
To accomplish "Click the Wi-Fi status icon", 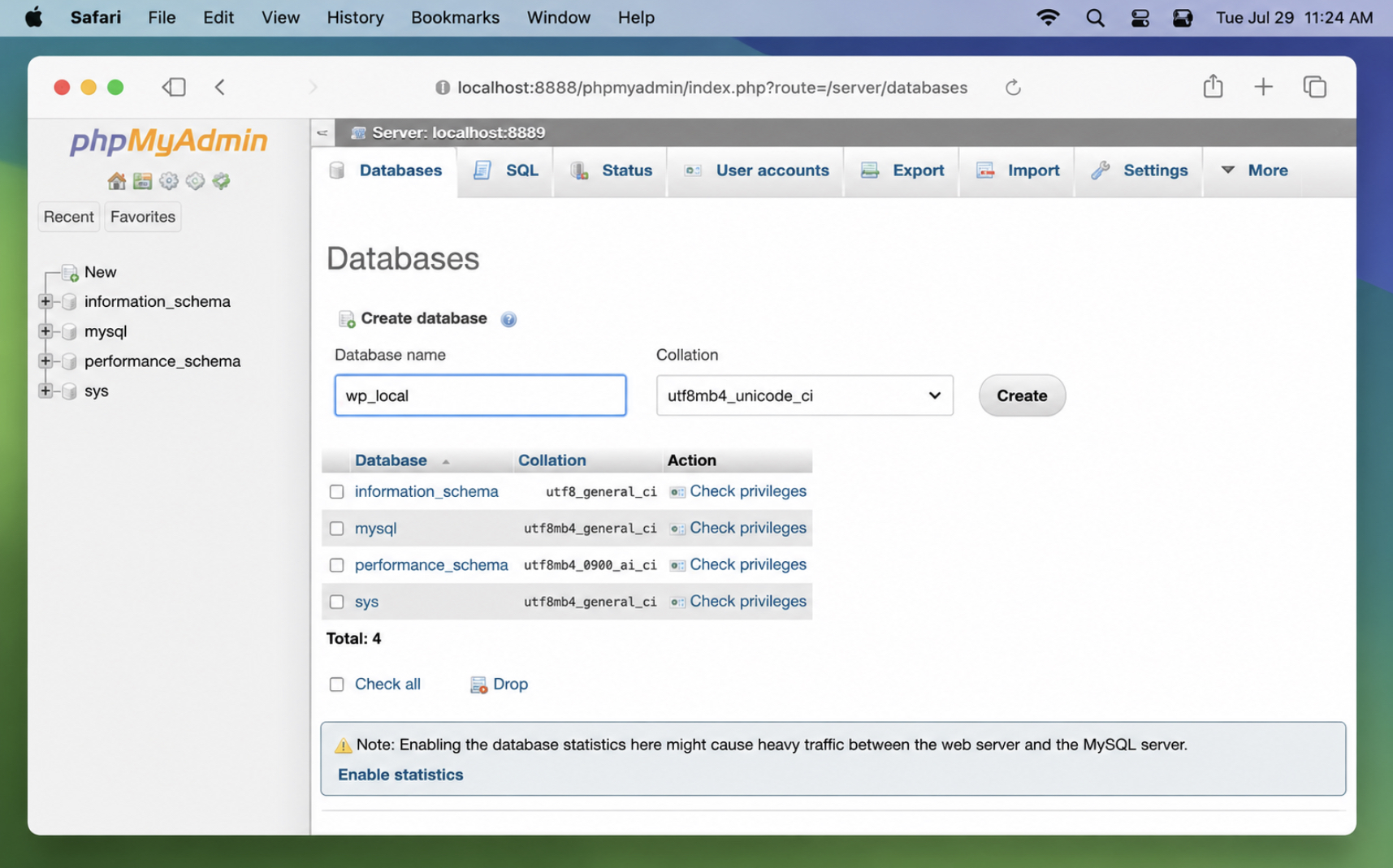I will coord(1048,17).
